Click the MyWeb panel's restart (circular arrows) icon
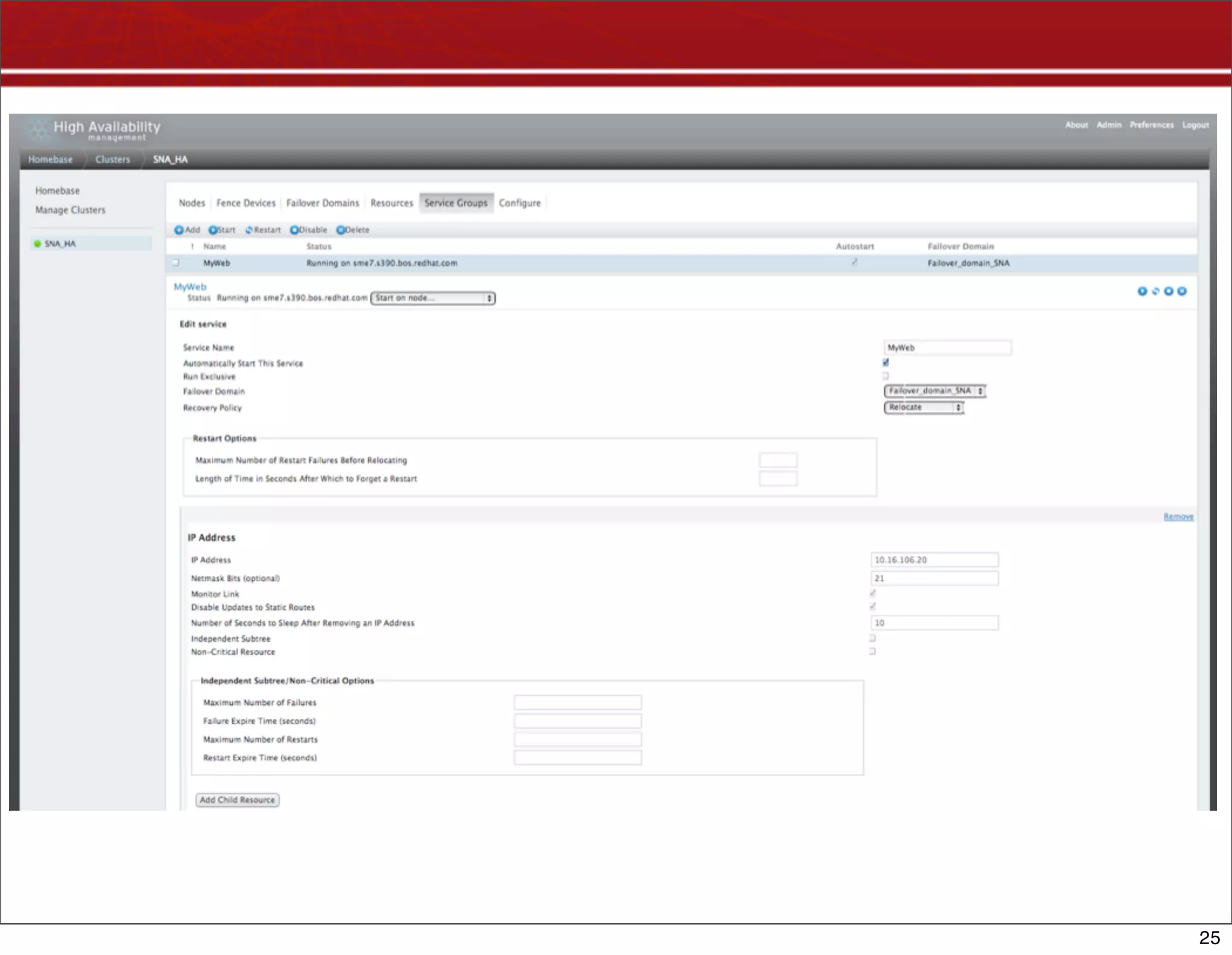The height and width of the screenshot is (955, 1232). coord(1155,291)
